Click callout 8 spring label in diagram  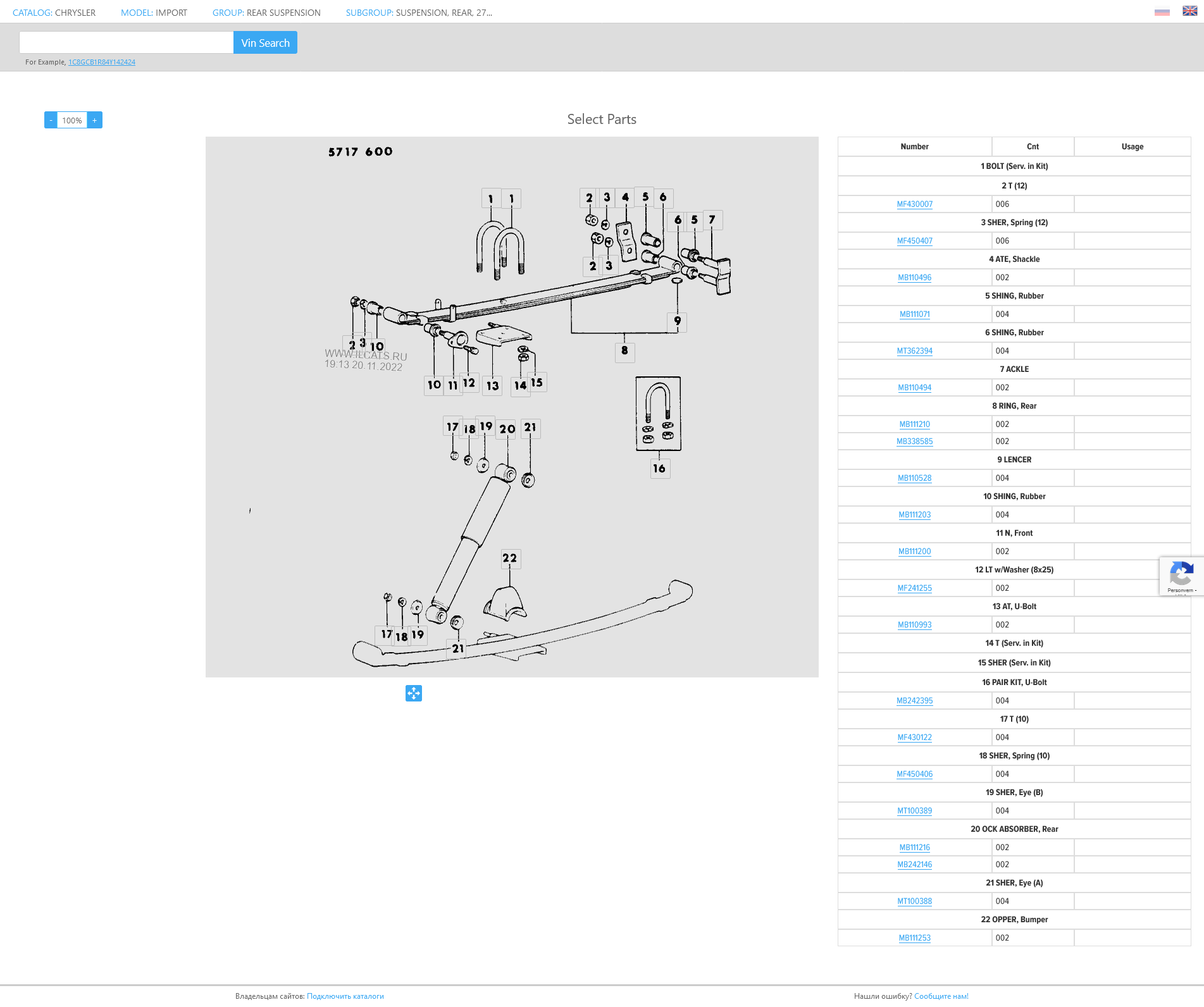pyautogui.click(x=624, y=350)
